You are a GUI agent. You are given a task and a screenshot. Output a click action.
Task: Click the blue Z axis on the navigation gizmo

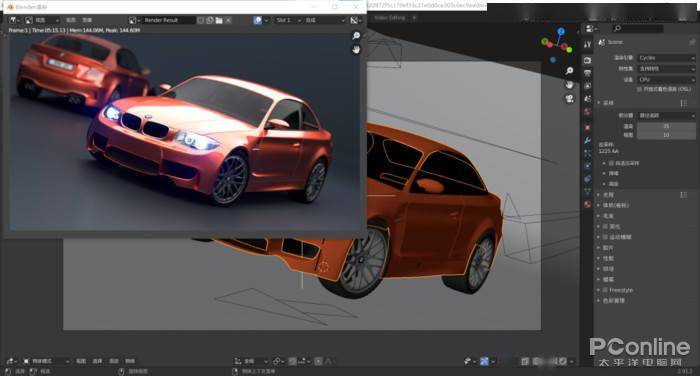coord(561,31)
